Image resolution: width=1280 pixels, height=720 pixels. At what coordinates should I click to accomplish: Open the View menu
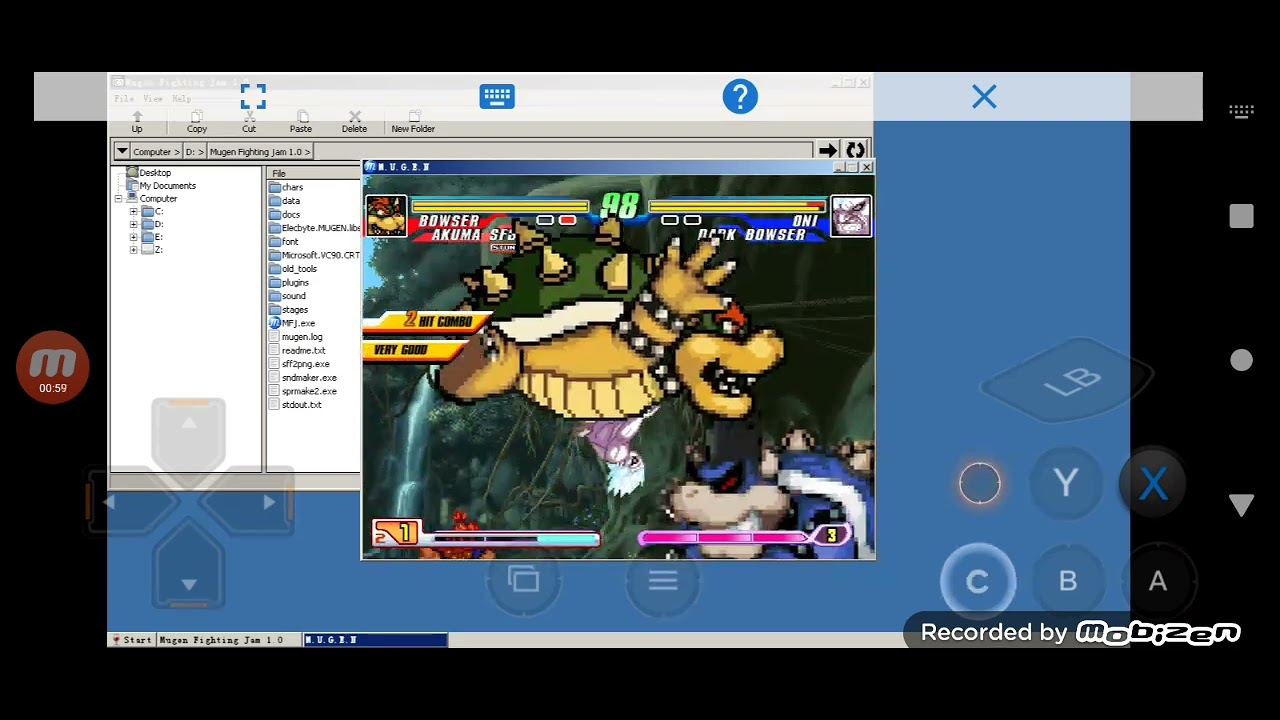pyautogui.click(x=152, y=99)
